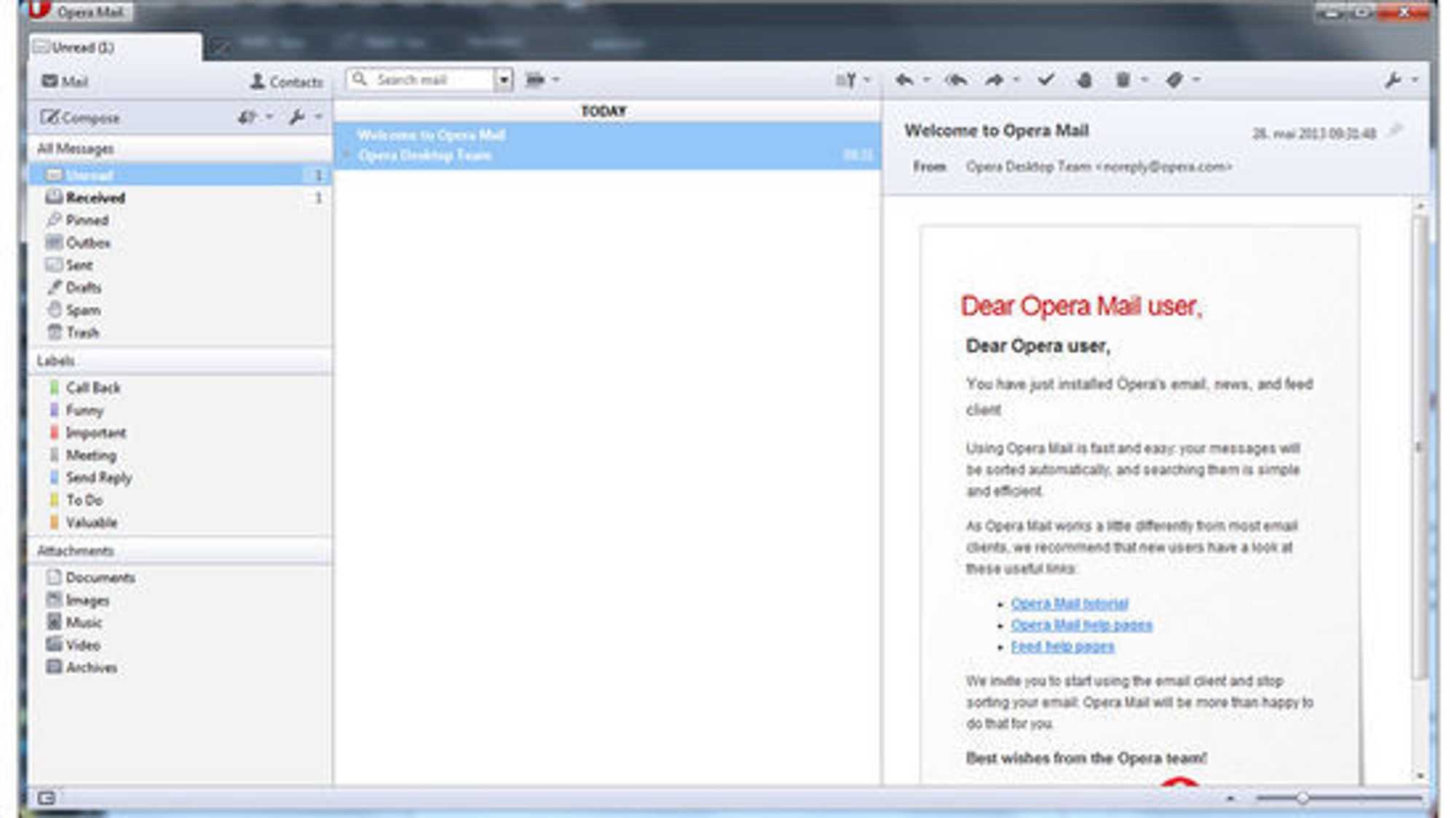Click the Delete trash icon in toolbar
Viewport: 1456px width, 818px height.
pyautogui.click(x=1123, y=80)
